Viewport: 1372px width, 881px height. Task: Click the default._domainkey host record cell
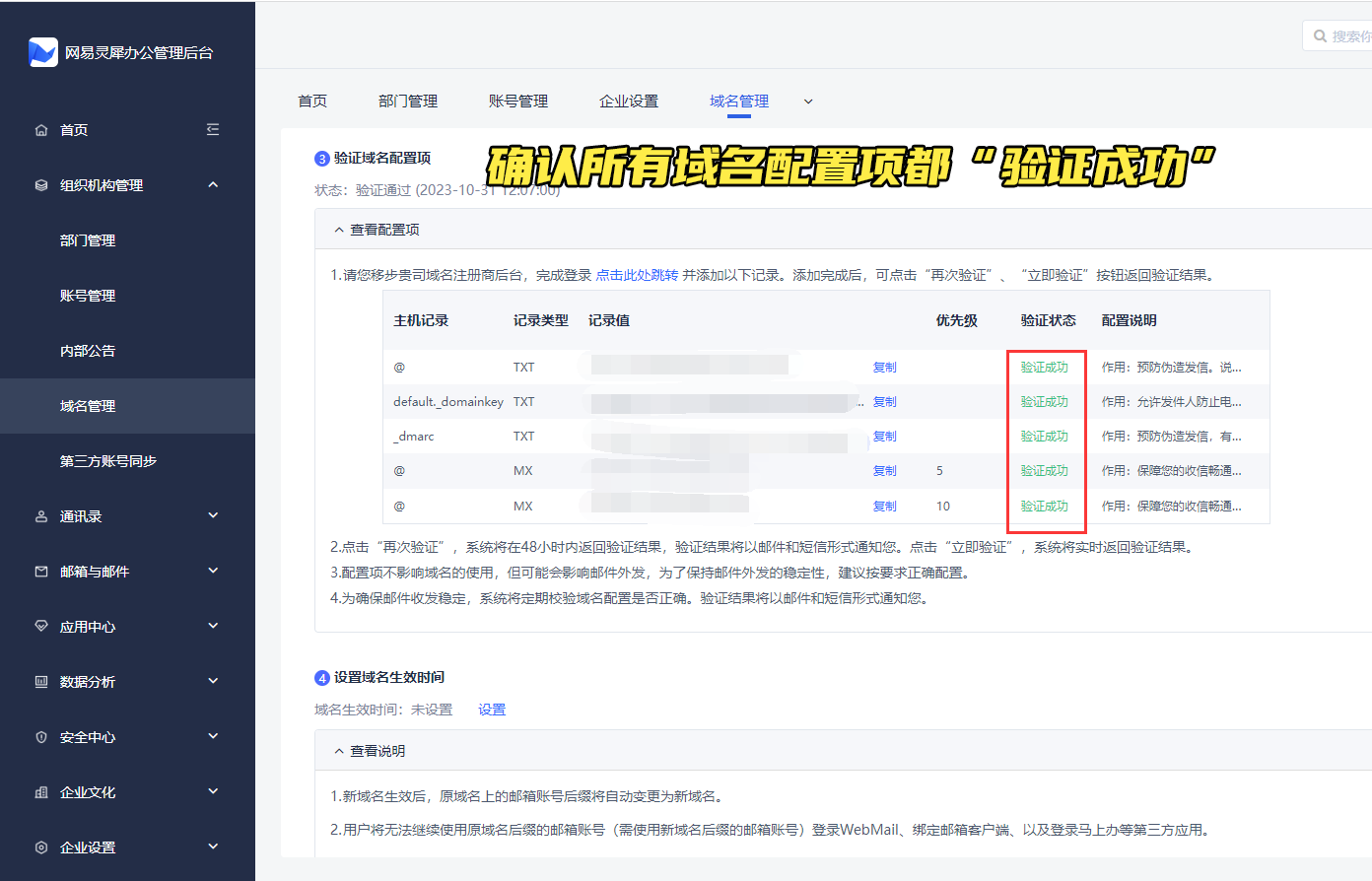point(448,401)
